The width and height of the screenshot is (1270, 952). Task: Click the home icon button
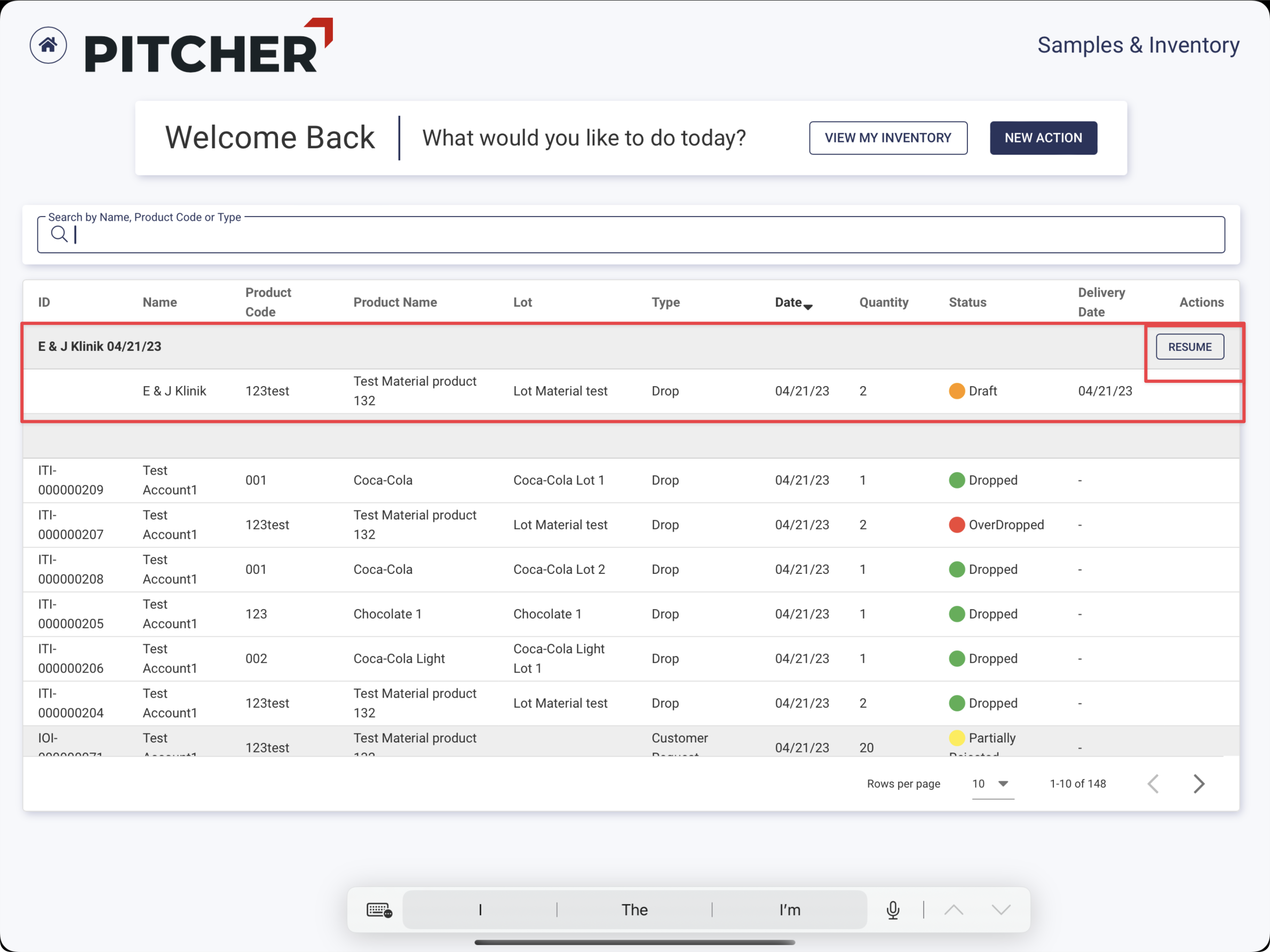[x=48, y=45]
